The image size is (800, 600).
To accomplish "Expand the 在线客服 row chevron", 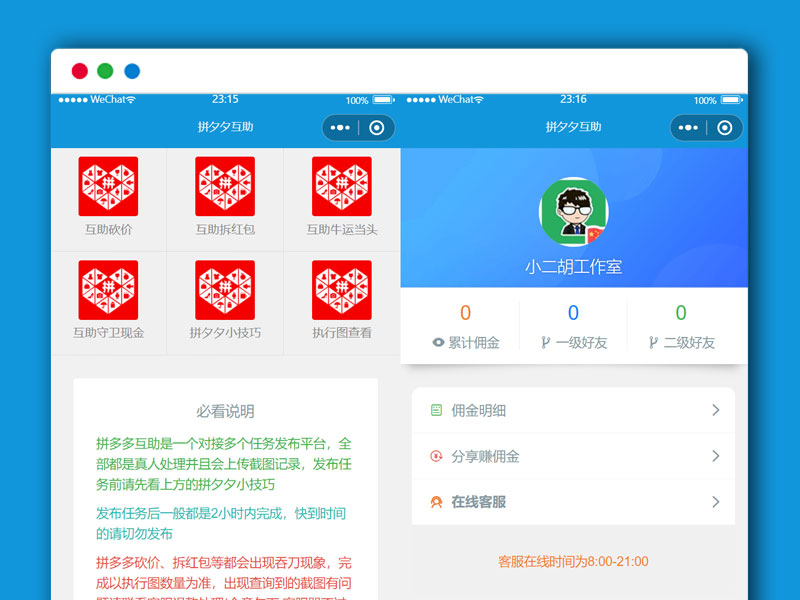I will (717, 502).
